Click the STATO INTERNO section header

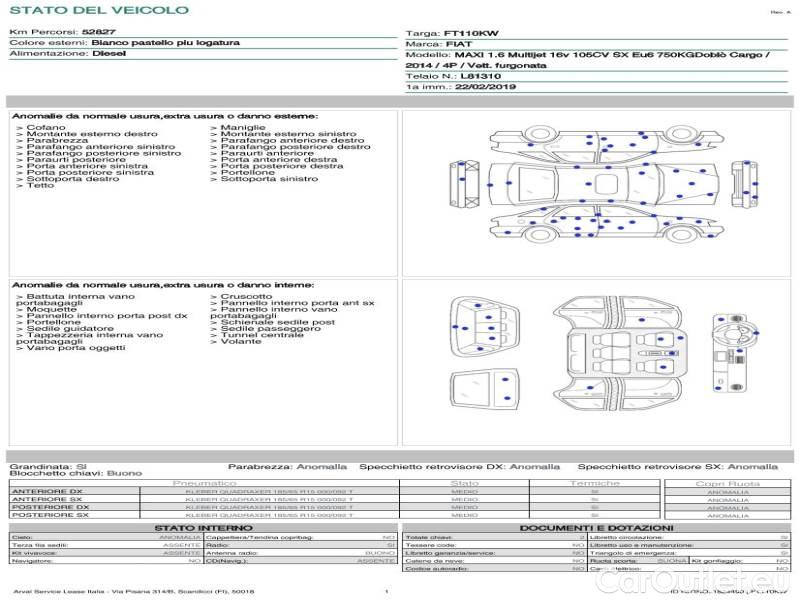[203, 528]
